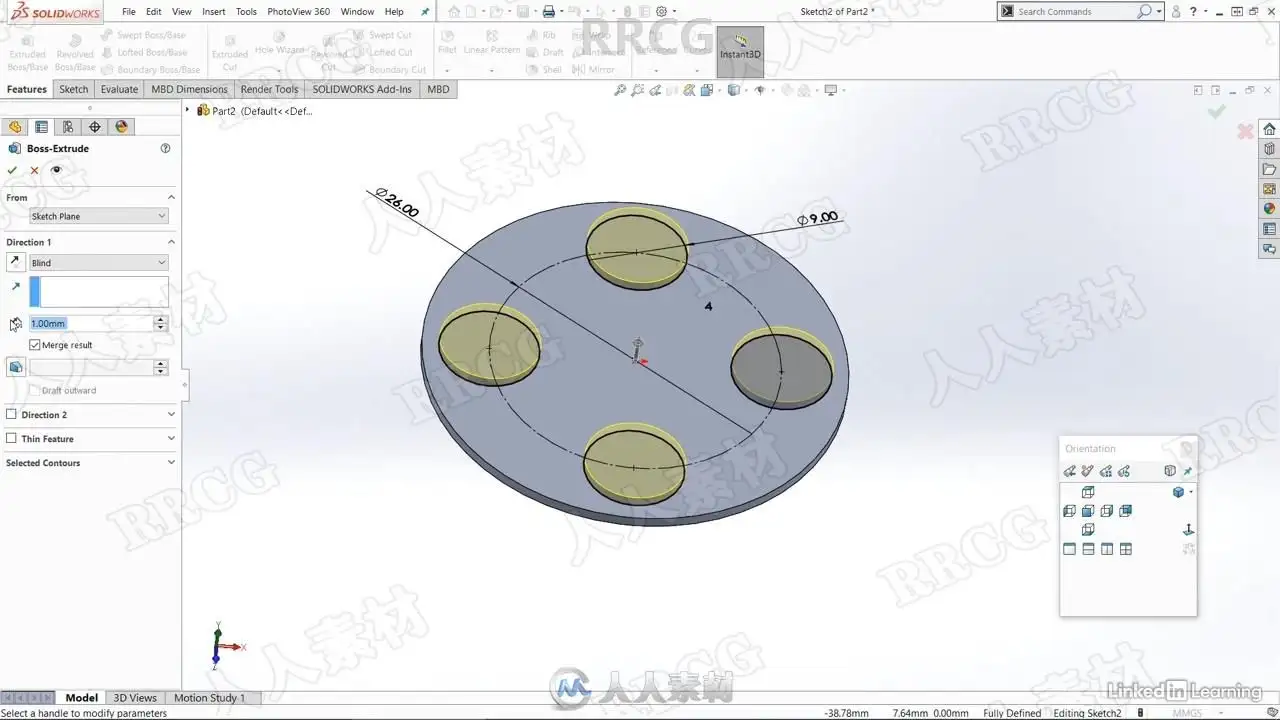Select the four view layout icon

pos(1126,549)
